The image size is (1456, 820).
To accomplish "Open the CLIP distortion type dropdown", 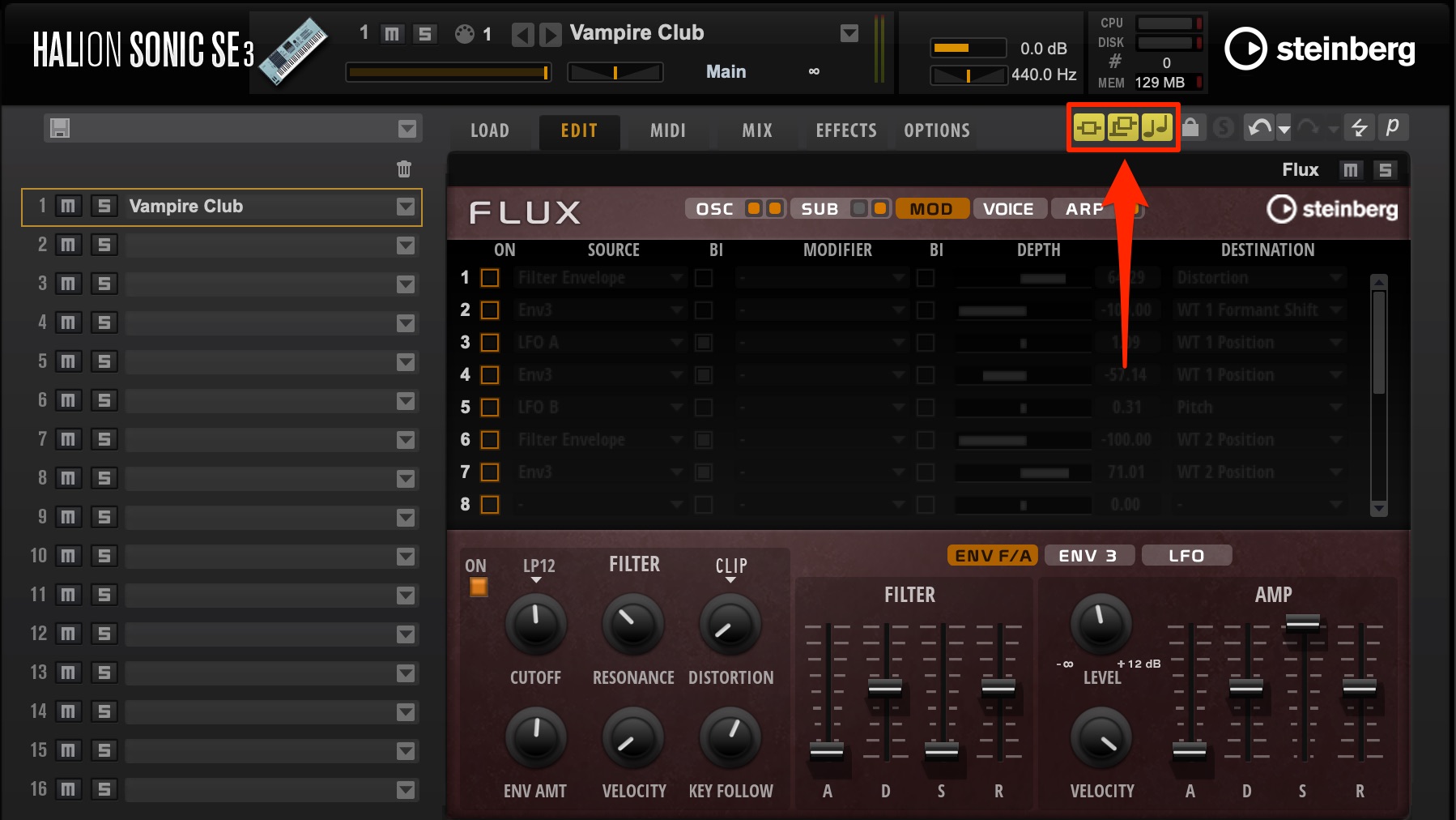I will 731,570.
